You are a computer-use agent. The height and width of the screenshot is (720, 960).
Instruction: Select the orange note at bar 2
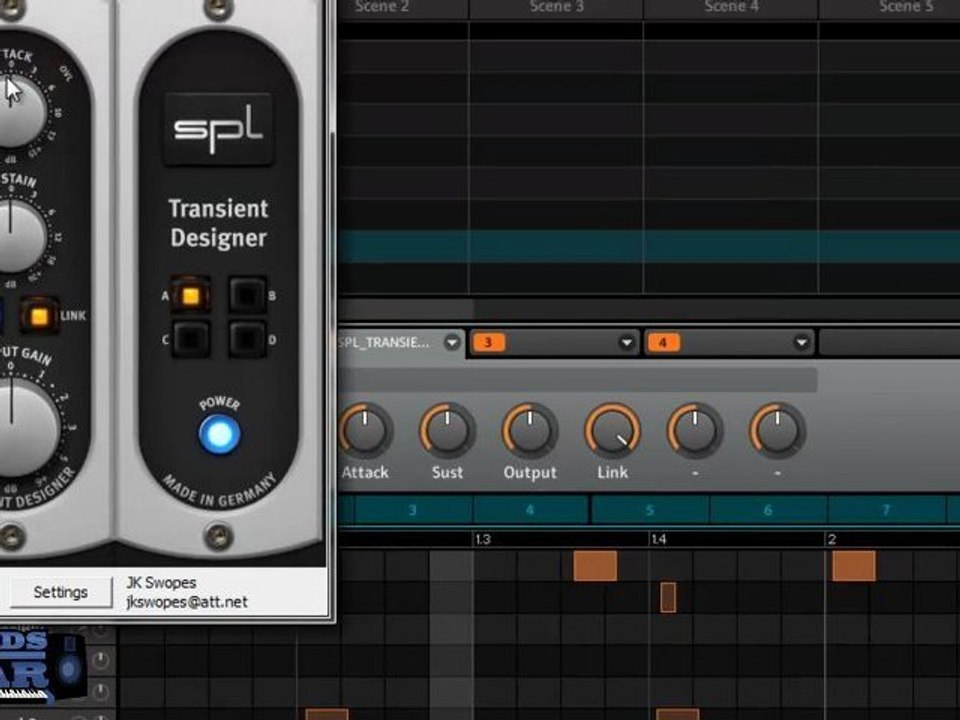[854, 566]
